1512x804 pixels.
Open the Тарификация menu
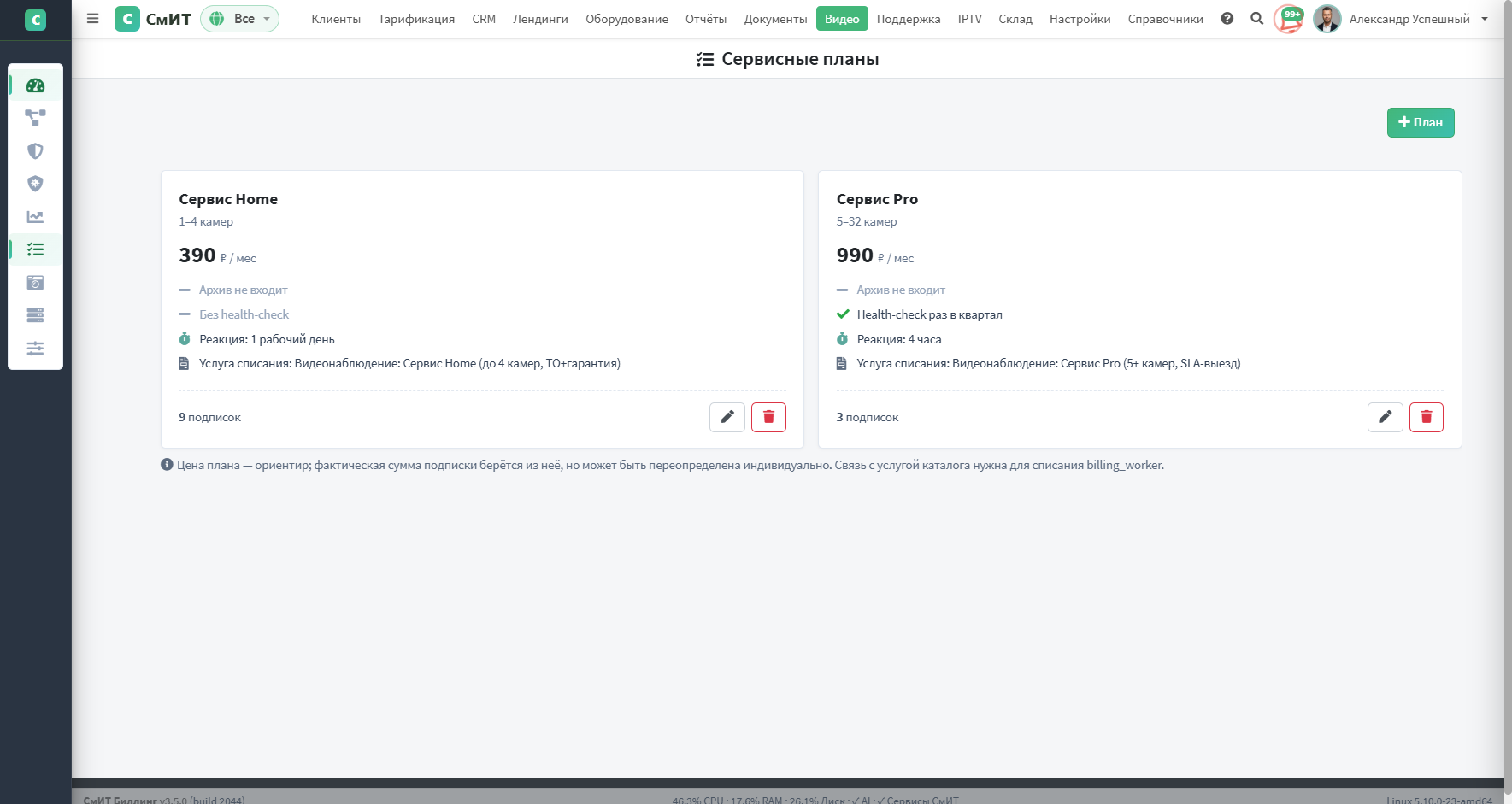point(416,19)
